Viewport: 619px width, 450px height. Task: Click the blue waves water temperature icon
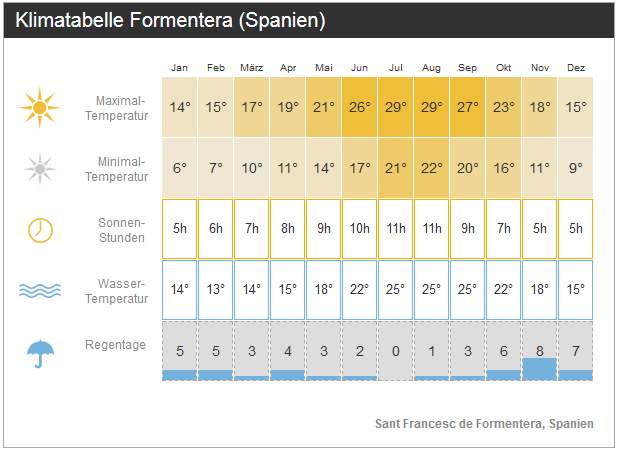pyautogui.click(x=40, y=291)
